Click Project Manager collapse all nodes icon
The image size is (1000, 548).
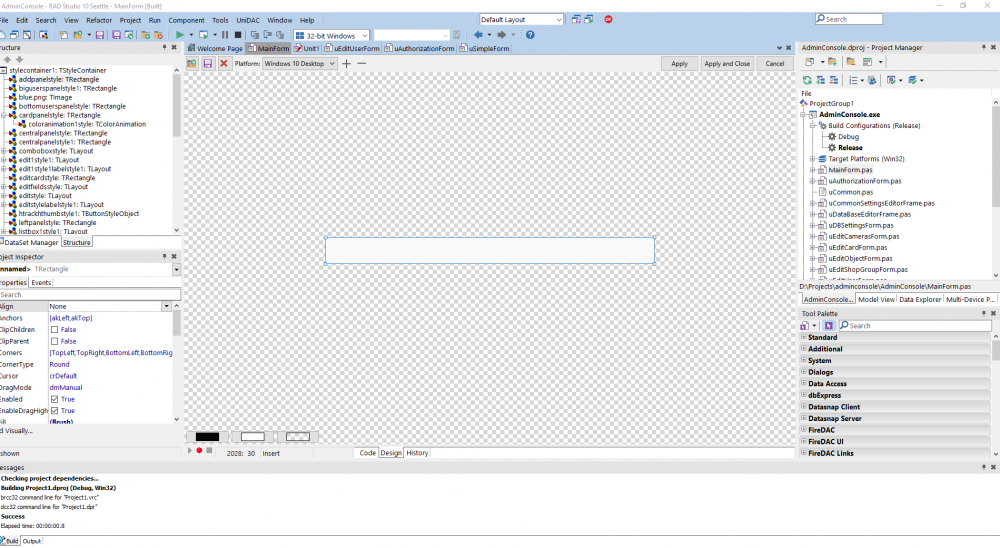pyautogui.click(x=834, y=80)
